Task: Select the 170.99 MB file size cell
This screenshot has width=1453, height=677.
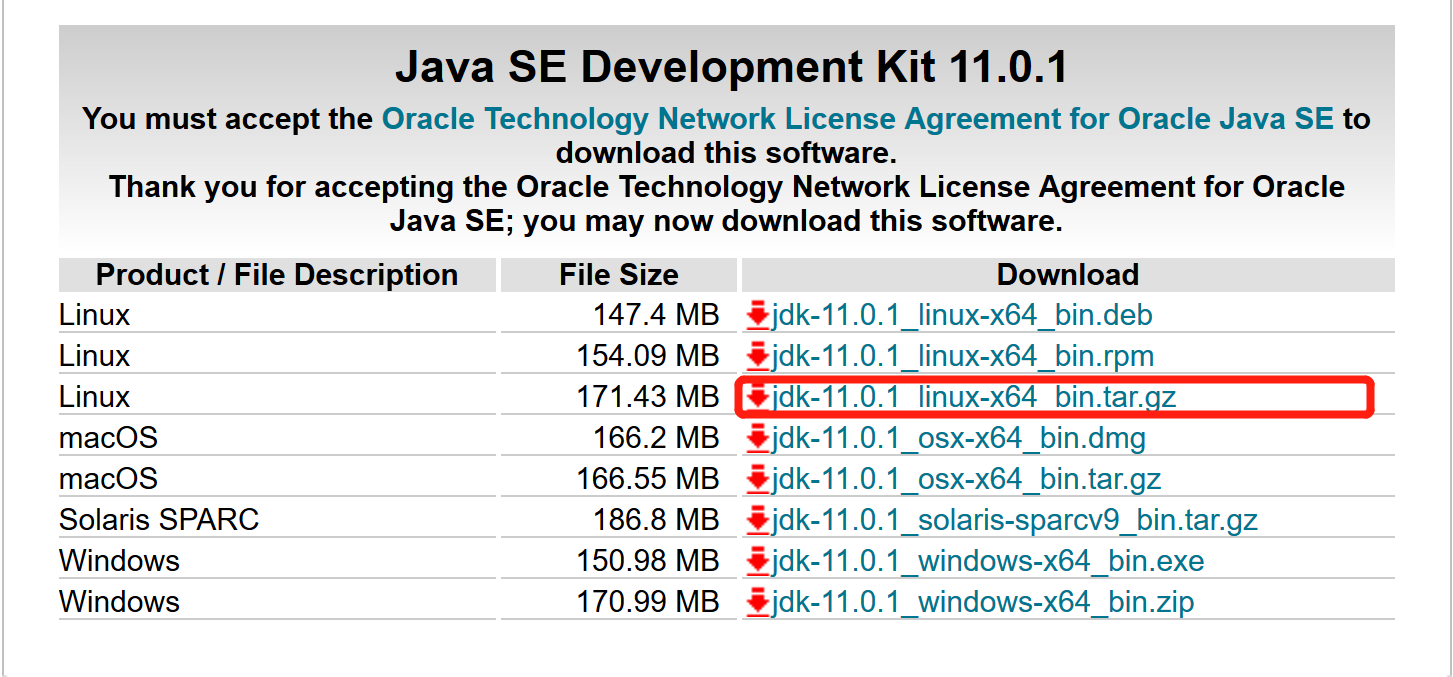Action: click(619, 603)
